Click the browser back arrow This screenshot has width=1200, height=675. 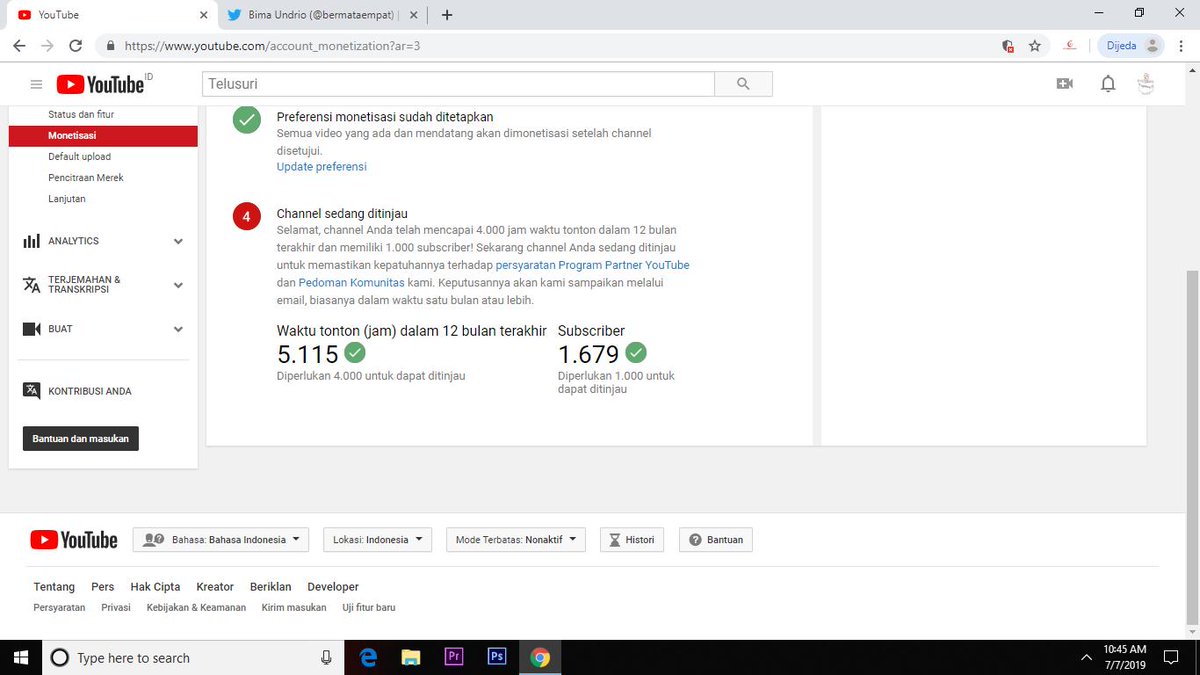[19, 46]
